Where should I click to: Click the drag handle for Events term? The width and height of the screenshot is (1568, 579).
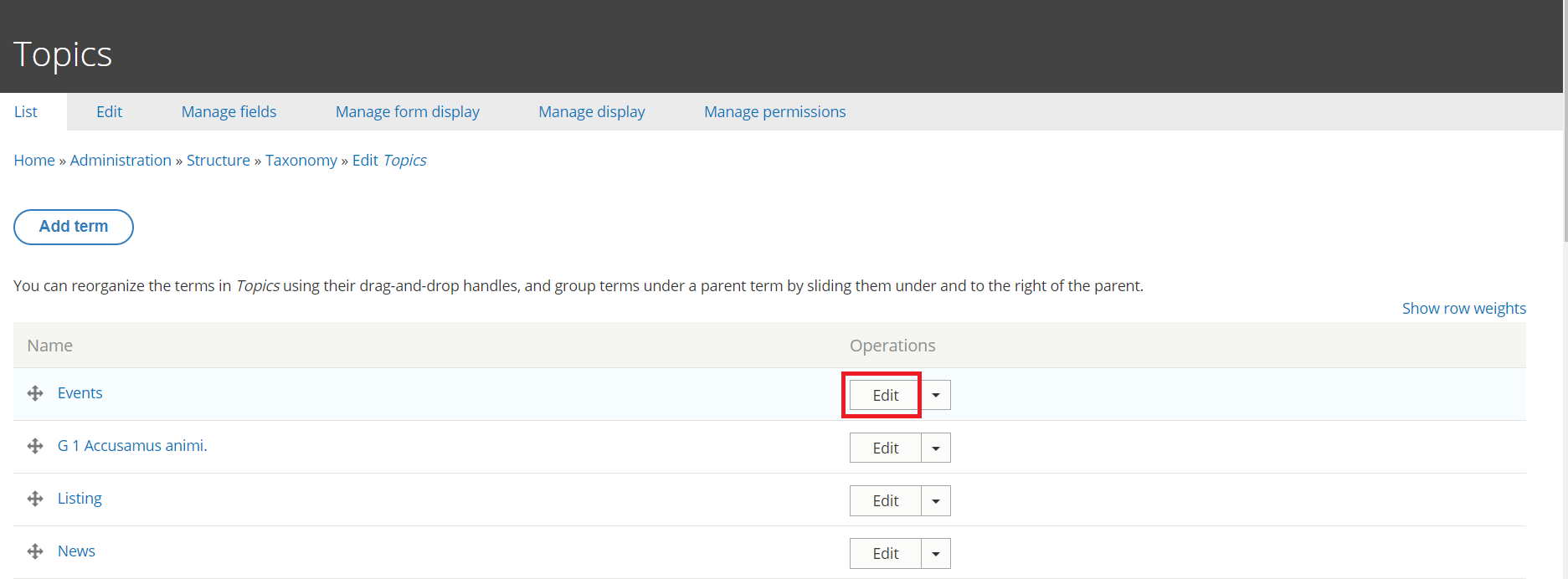coord(35,393)
